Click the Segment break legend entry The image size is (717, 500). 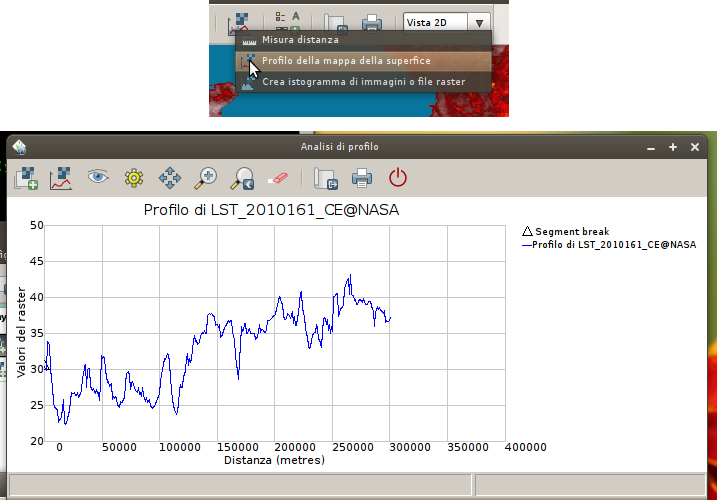[566, 231]
